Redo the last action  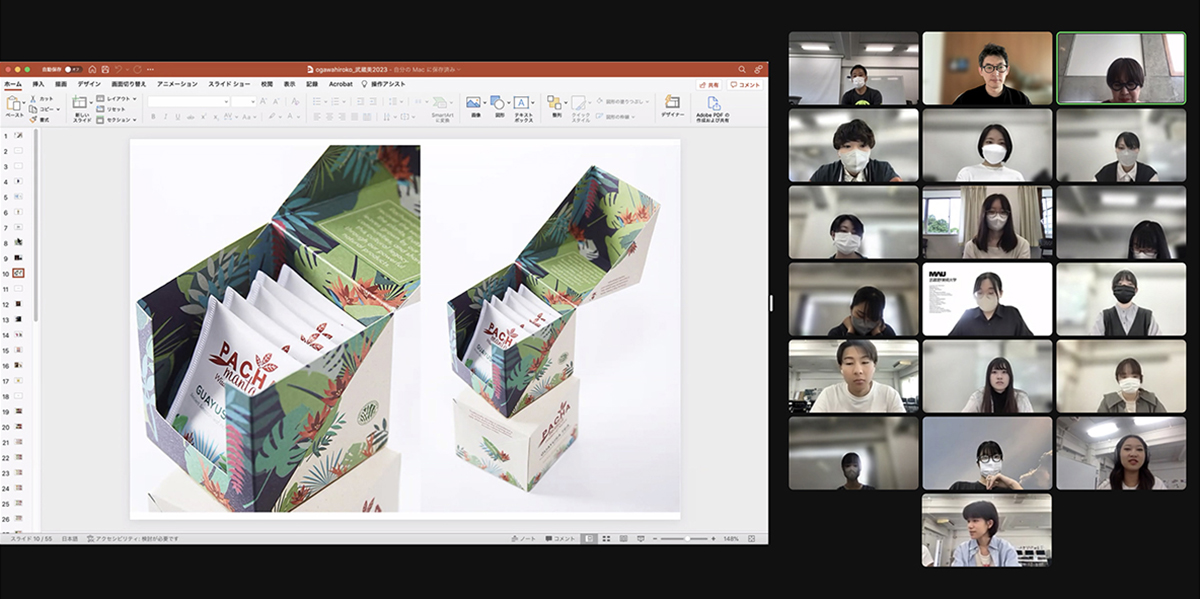135,69
